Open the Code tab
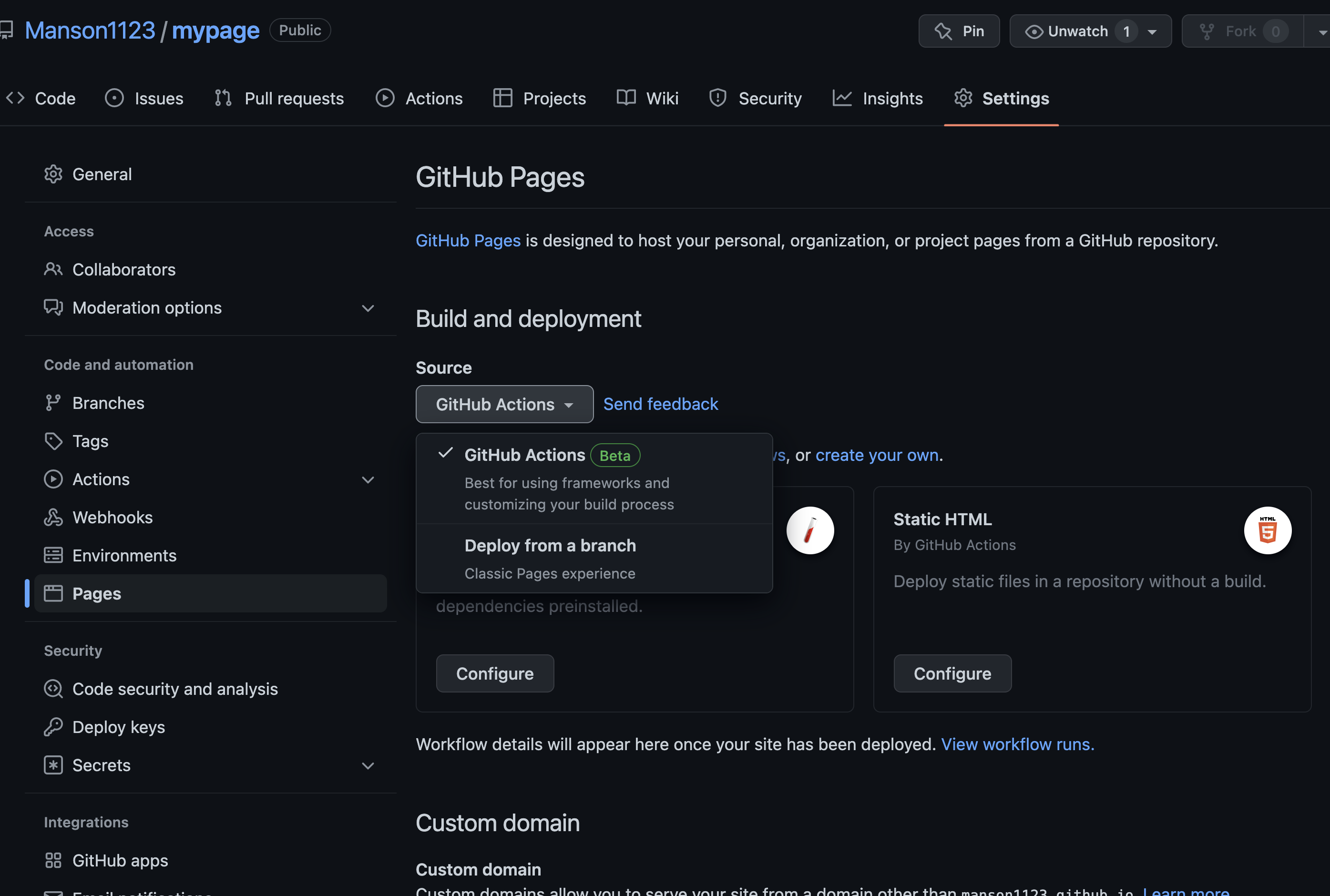This screenshot has height=896, width=1330. pyautogui.click(x=41, y=98)
